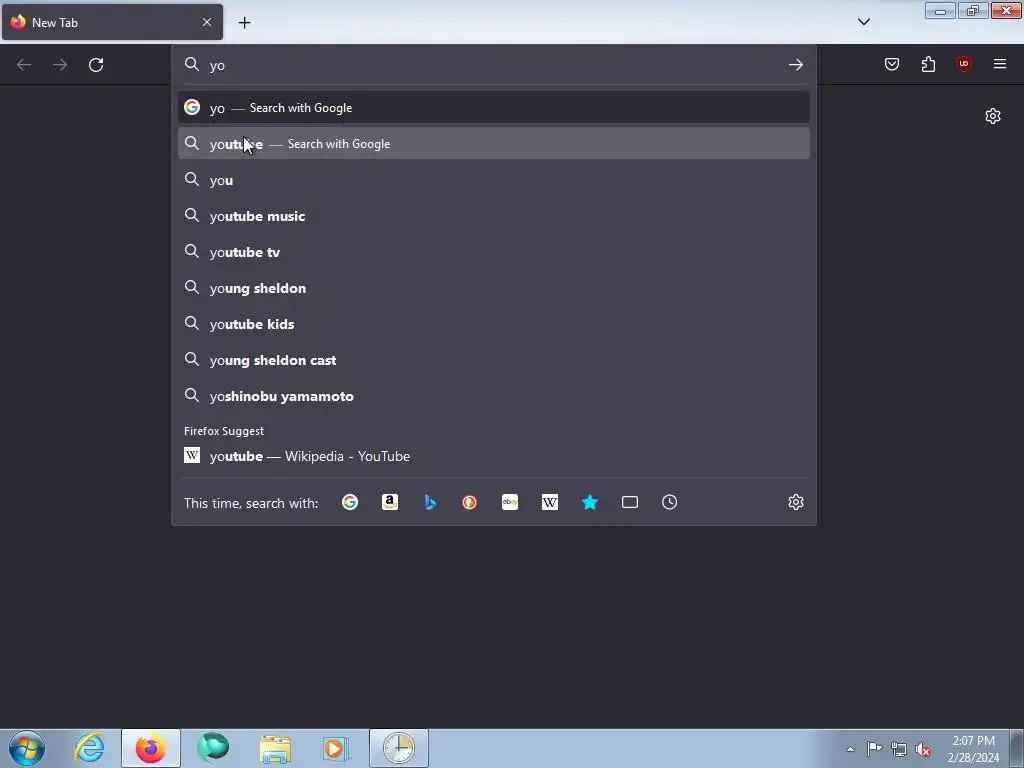The width and height of the screenshot is (1024, 768).
Task: Show hidden system tray icons
Action: point(850,749)
